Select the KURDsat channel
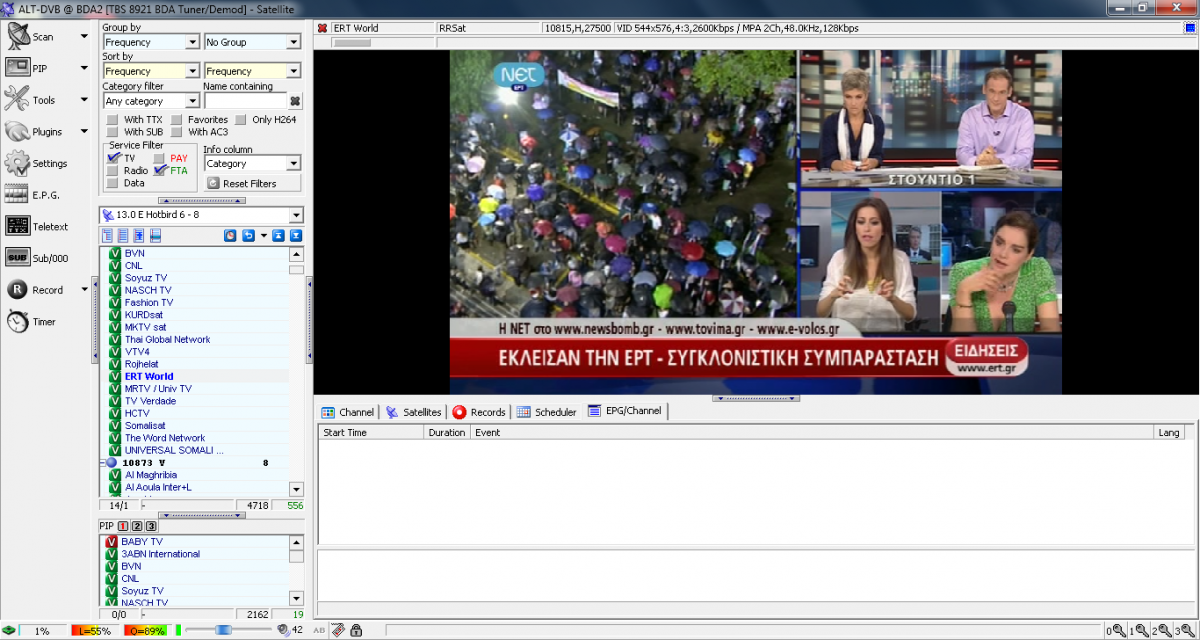Image resolution: width=1200 pixels, height=640 pixels. (x=146, y=315)
